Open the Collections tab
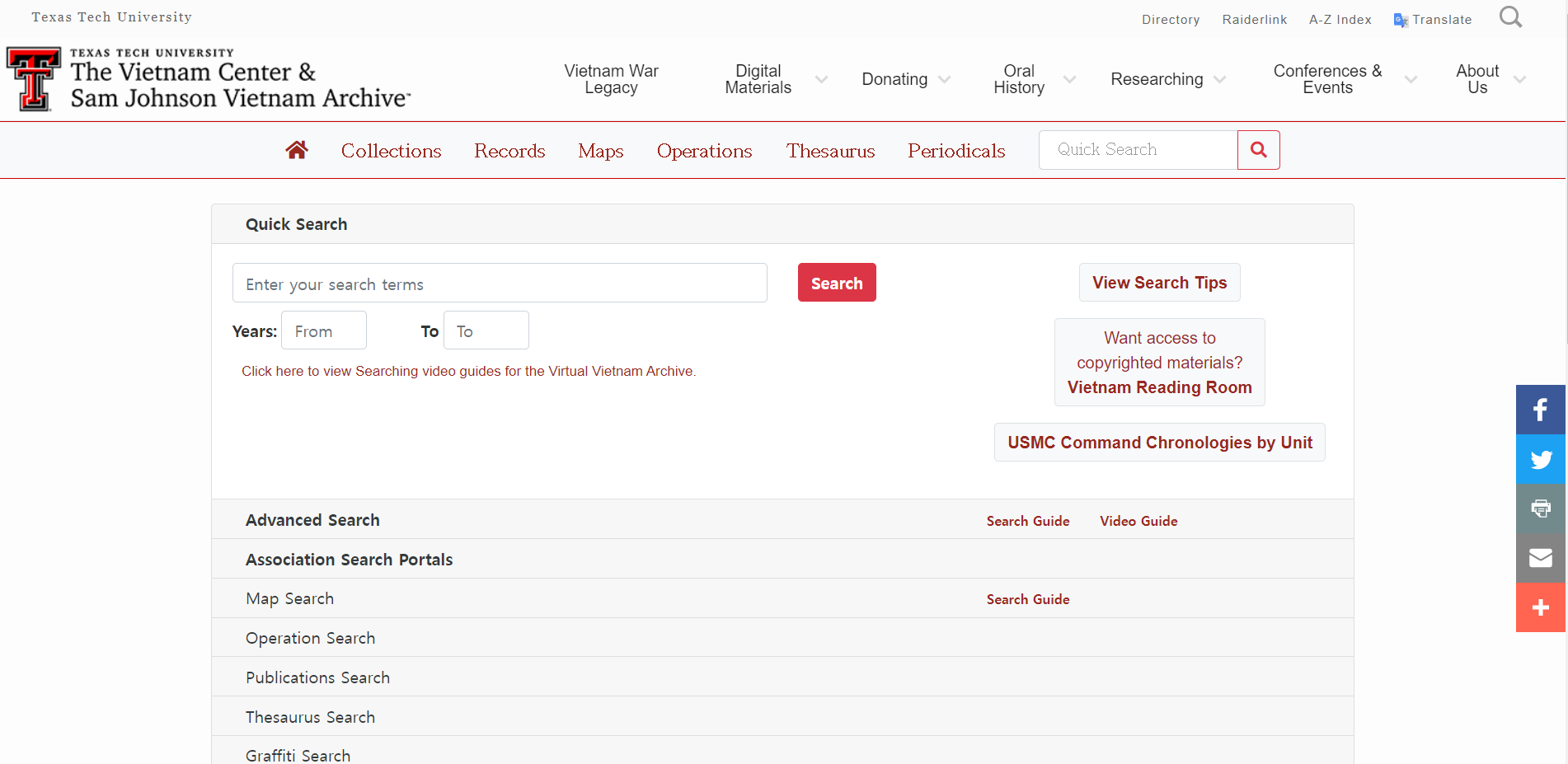1568x764 pixels. 391,151
